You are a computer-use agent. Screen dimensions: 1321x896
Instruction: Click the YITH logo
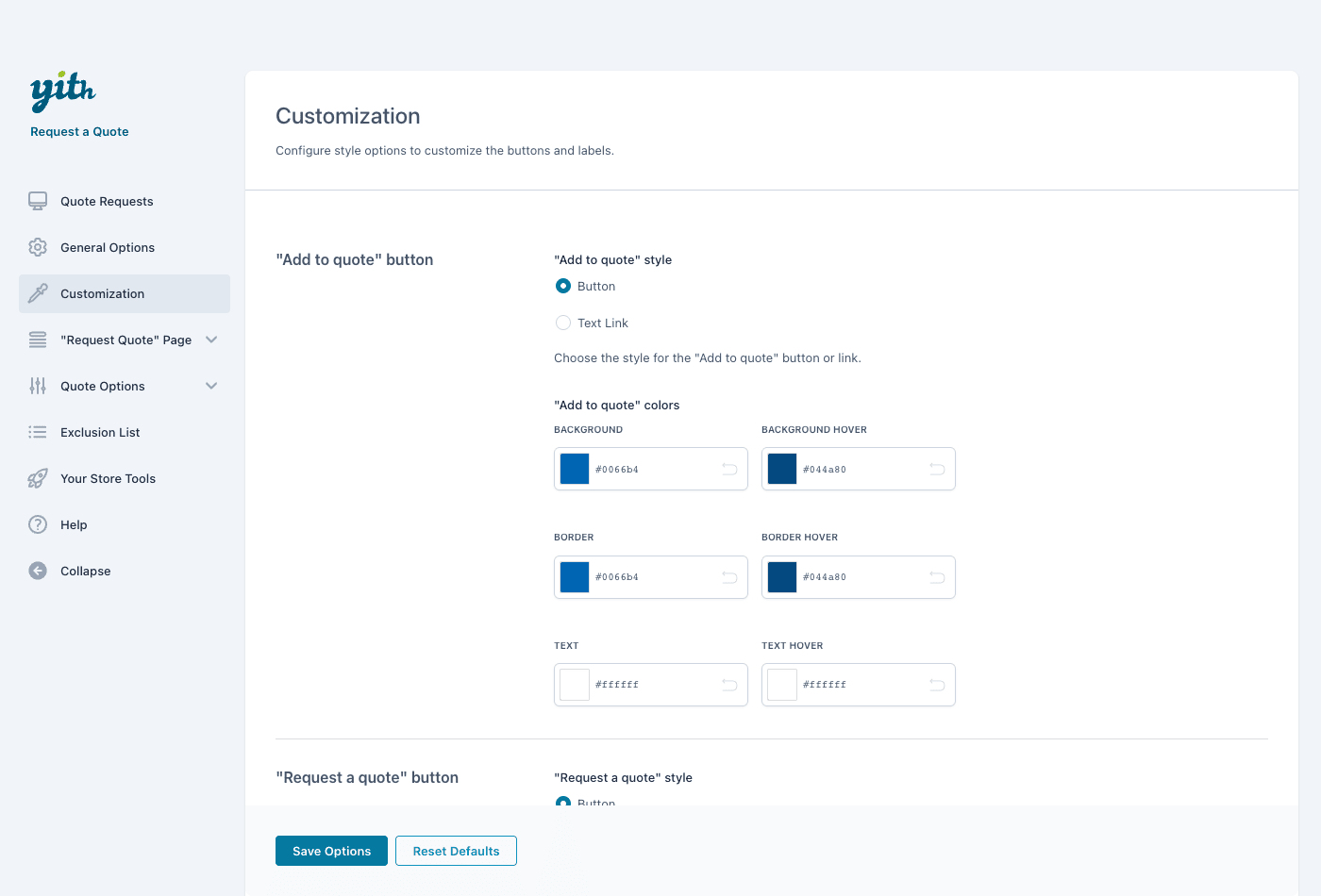[x=63, y=91]
